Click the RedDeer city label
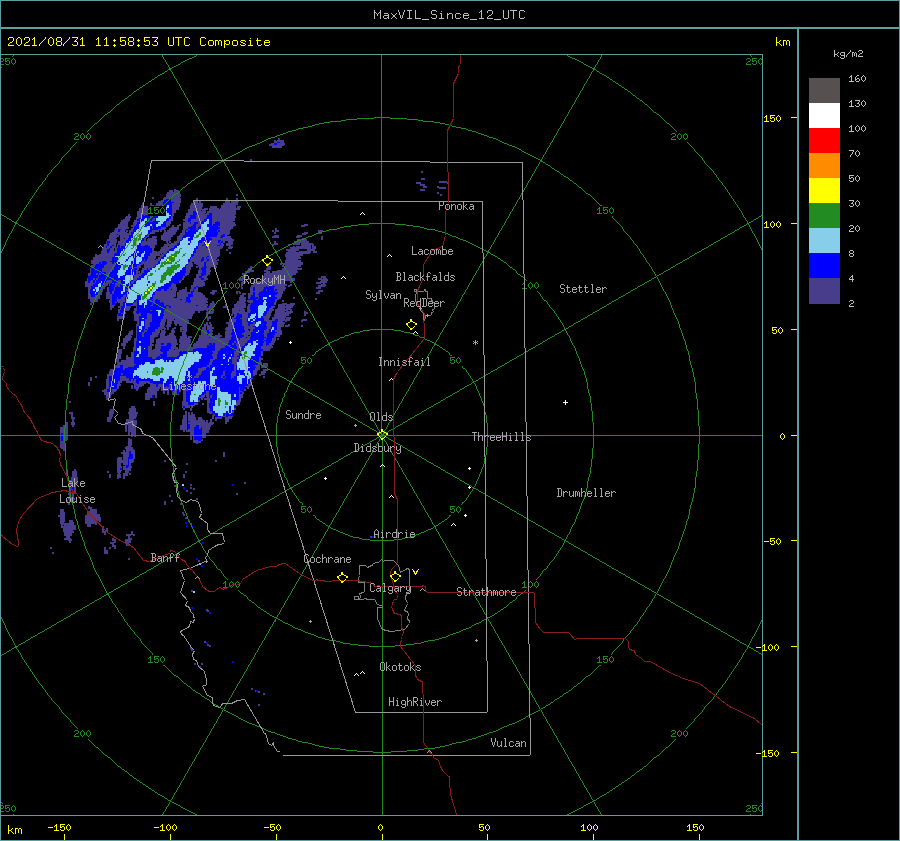The width and height of the screenshot is (900, 841). coord(424,303)
